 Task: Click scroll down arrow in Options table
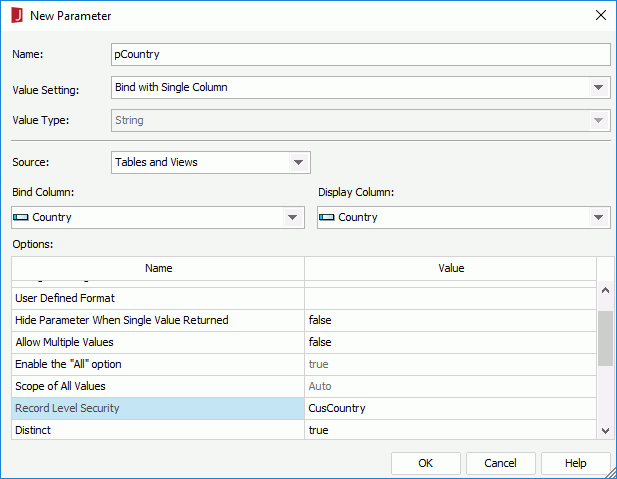pyautogui.click(x=606, y=431)
